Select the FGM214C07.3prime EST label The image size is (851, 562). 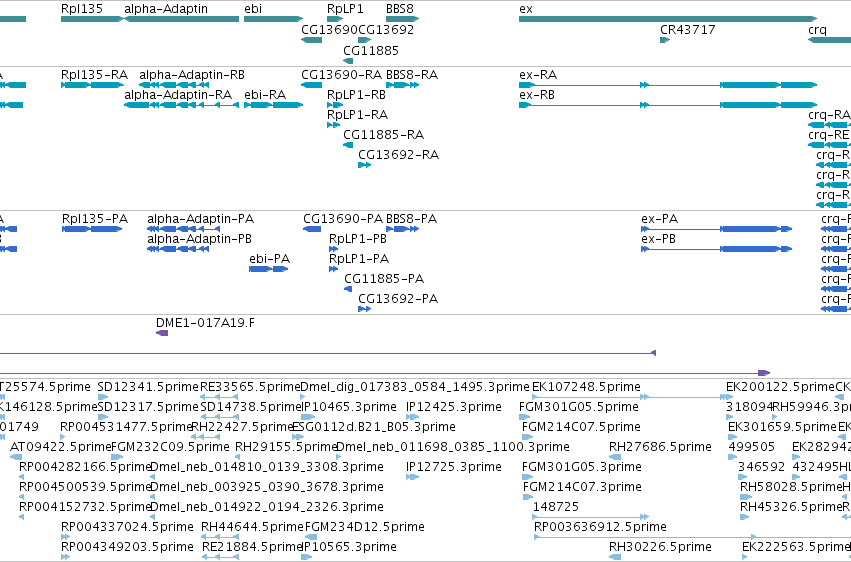[x=582, y=487]
